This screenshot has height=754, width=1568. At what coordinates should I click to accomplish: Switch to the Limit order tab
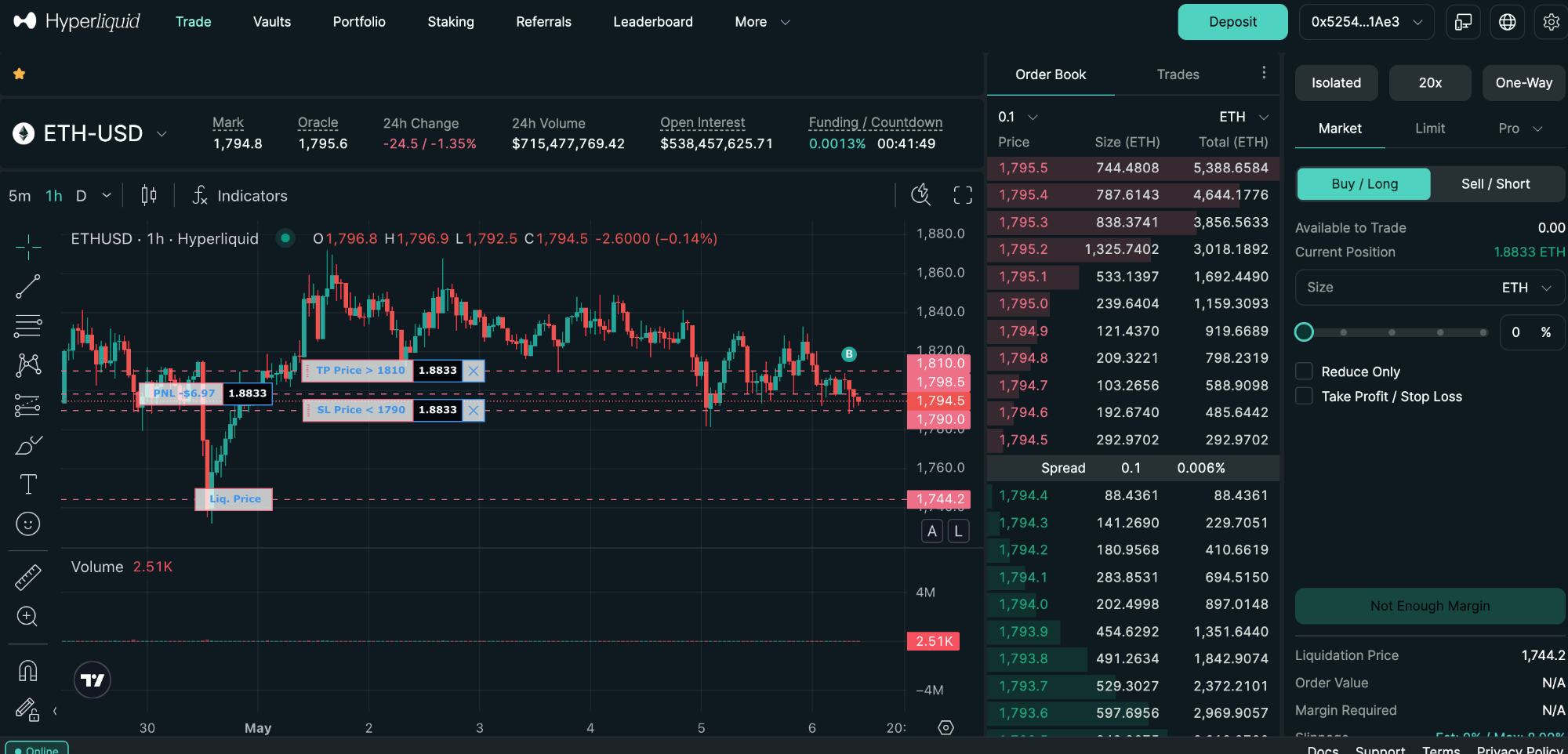tap(1430, 129)
